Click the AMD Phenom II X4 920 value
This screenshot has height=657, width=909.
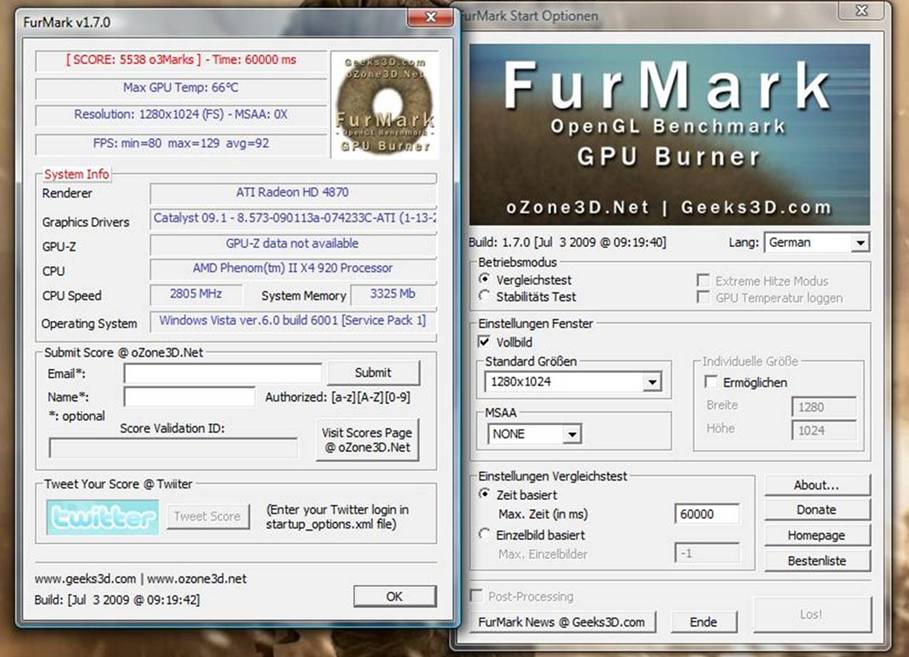292,268
